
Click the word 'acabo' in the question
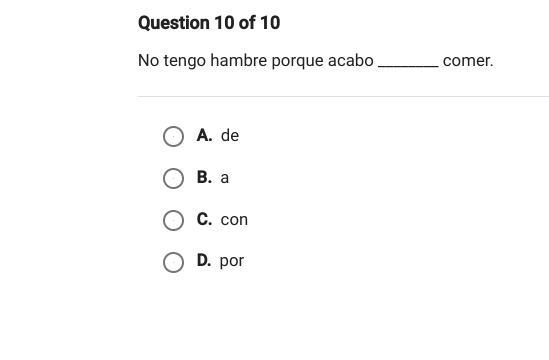pos(351,60)
